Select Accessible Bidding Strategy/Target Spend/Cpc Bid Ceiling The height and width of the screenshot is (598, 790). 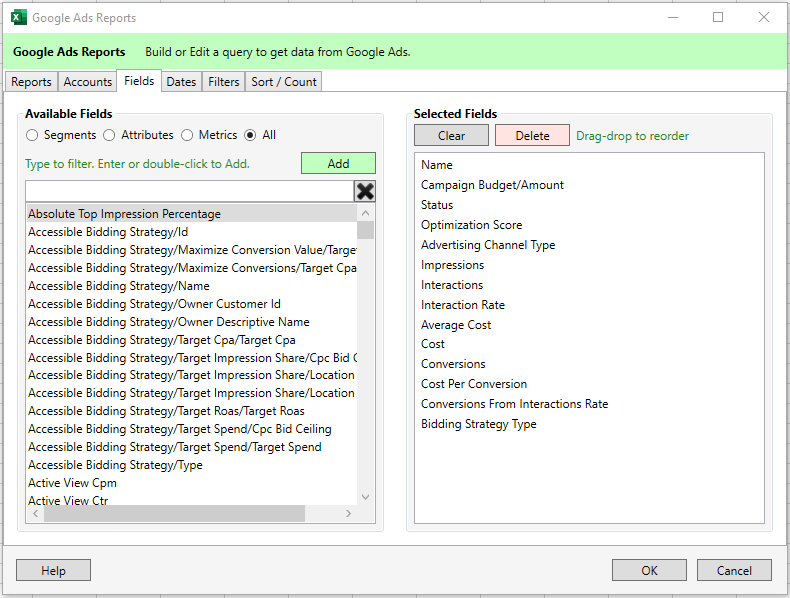pos(191,429)
